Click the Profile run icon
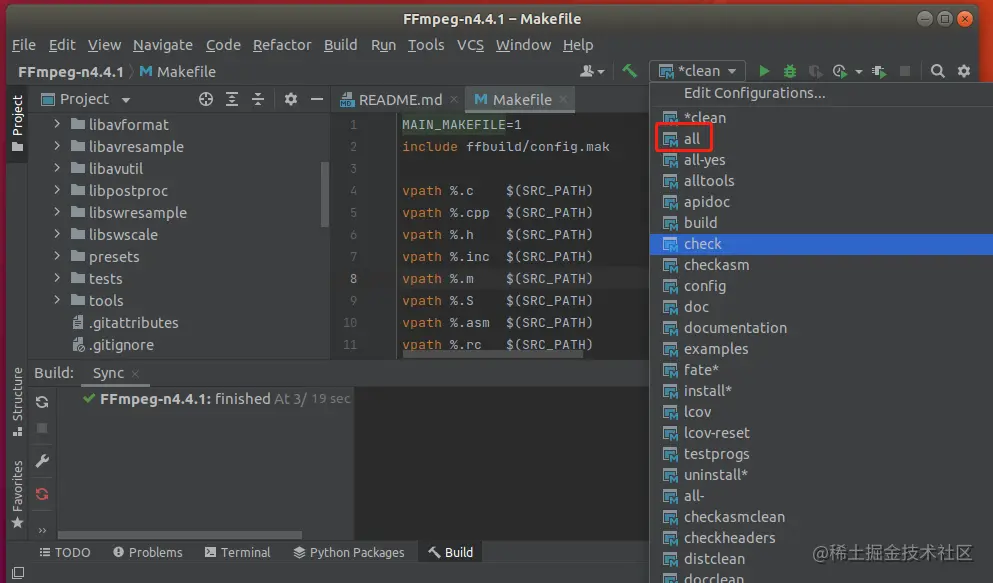 840,72
